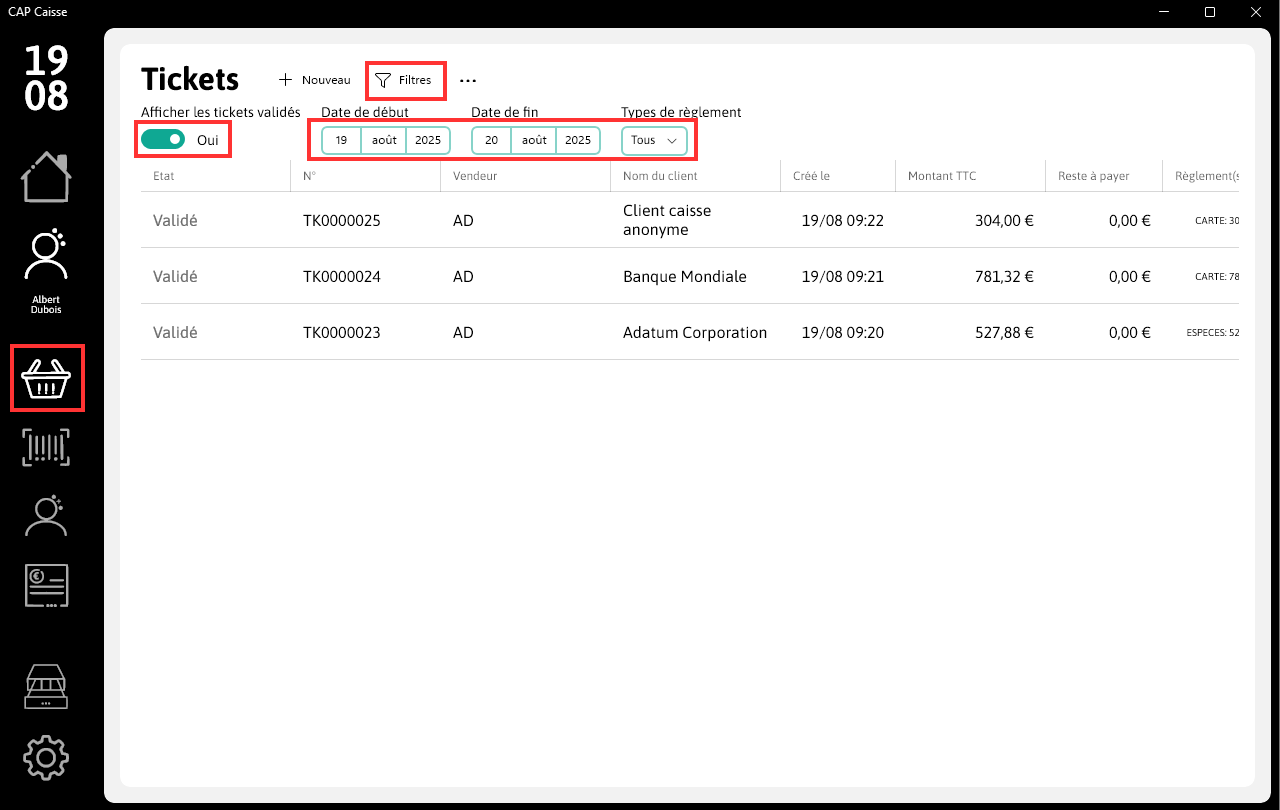
Task: Open ticket TK0000023 Adatum Corporation row
Action: (x=690, y=332)
